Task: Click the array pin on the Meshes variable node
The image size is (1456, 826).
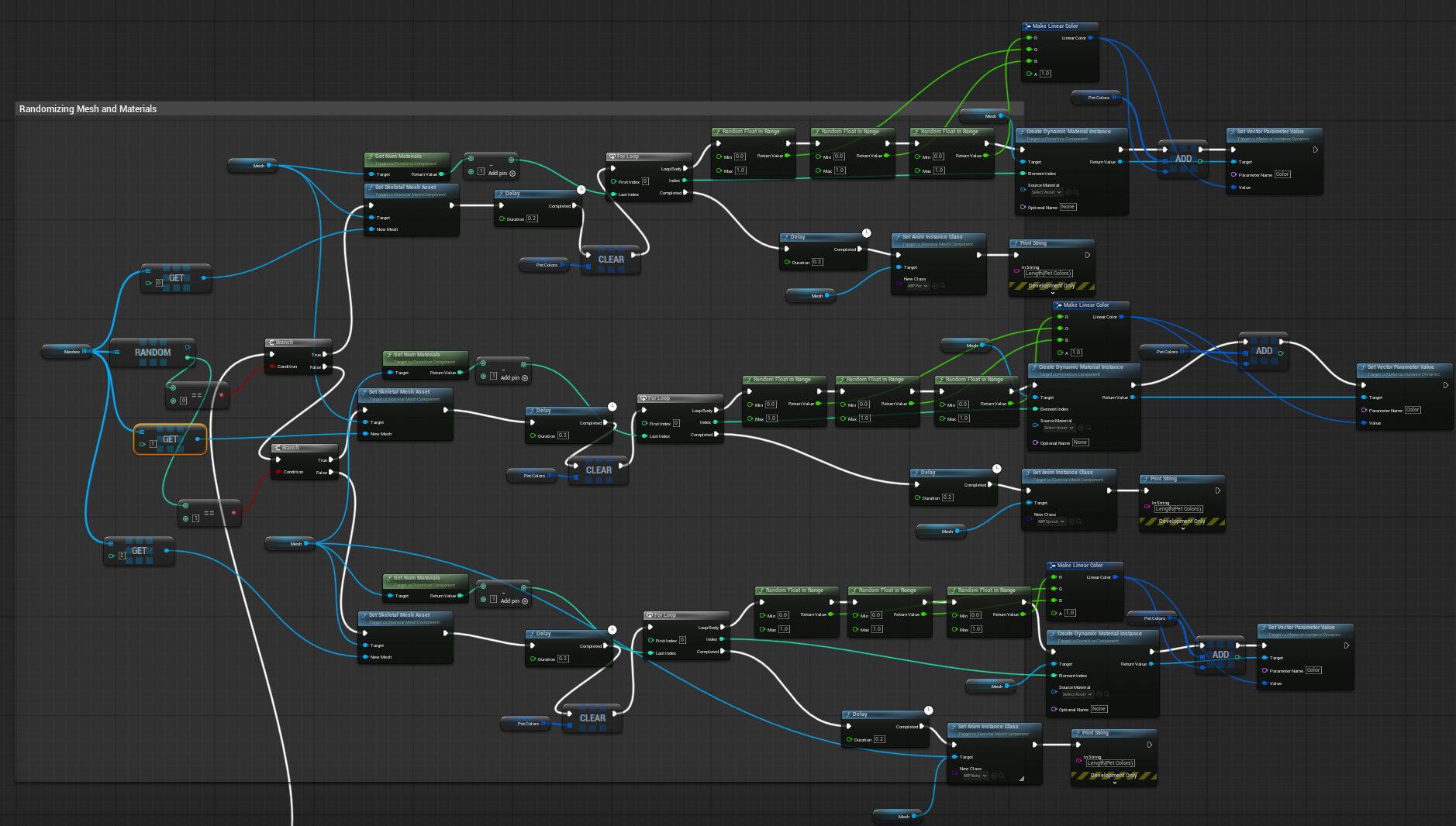Action: pos(85,352)
